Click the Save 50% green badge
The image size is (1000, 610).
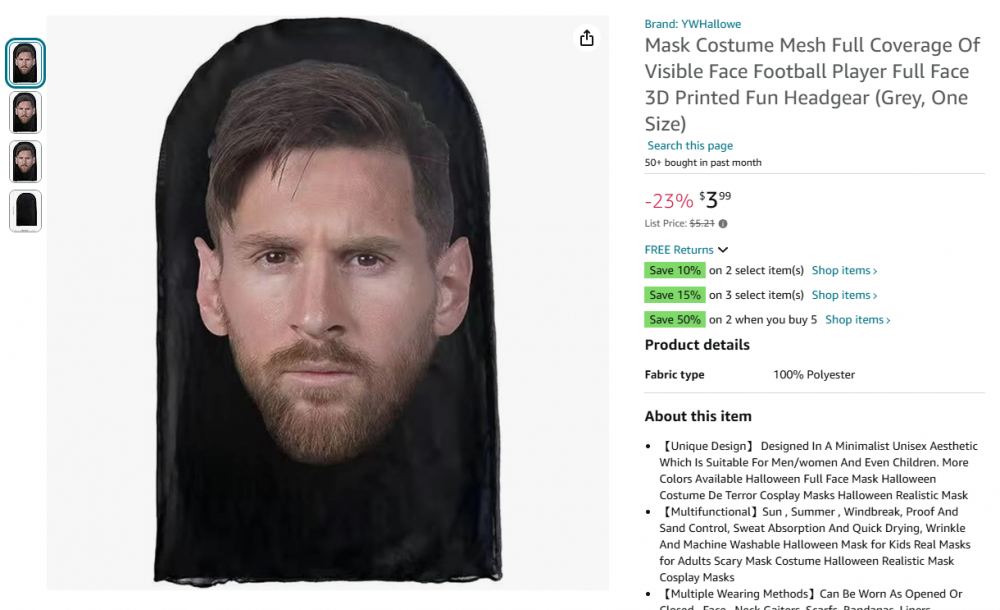pos(675,320)
